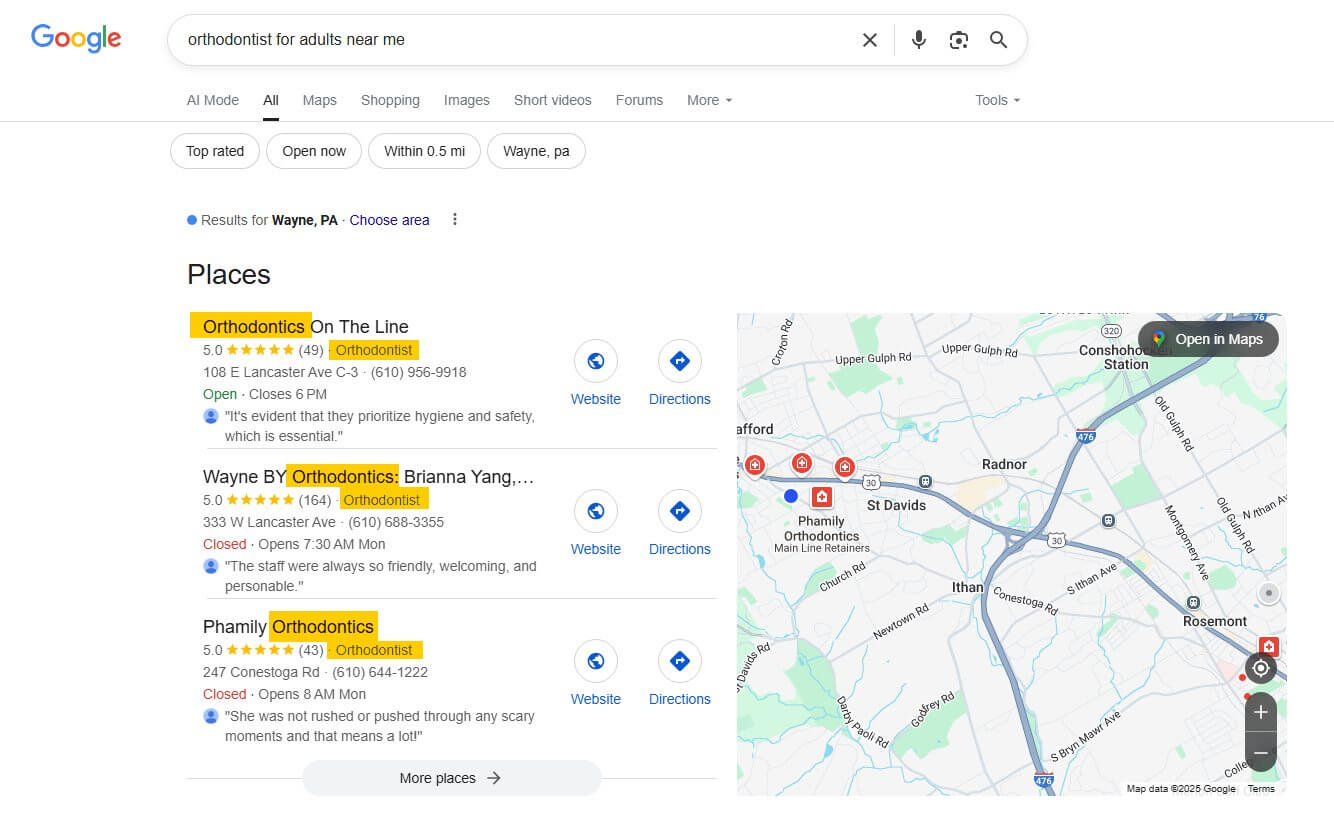Click the Phamily Orthodontics map pin
This screenshot has height=839, width=1334.
(821, 497)
